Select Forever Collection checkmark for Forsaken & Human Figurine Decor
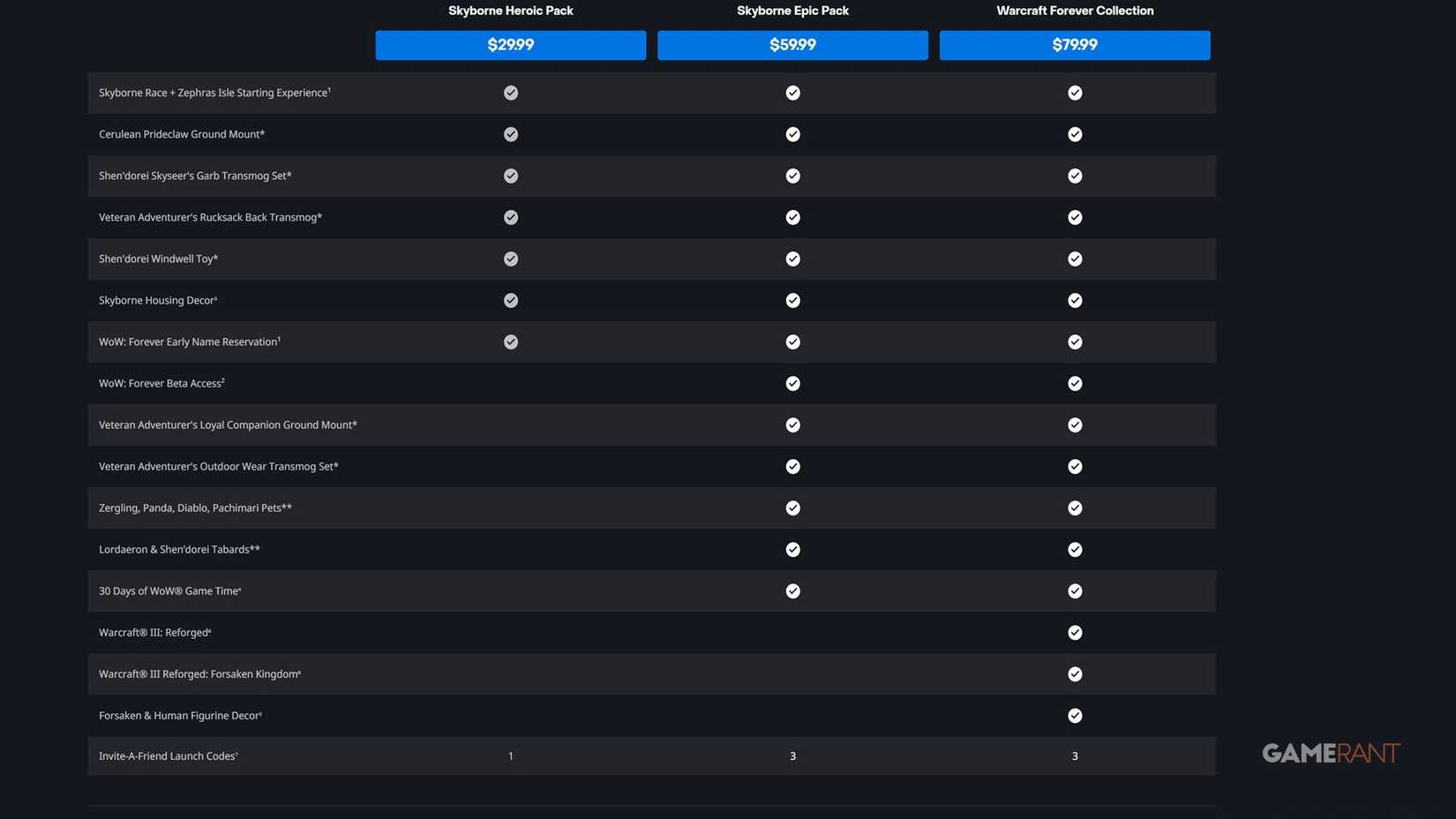 pos(1075,715)
